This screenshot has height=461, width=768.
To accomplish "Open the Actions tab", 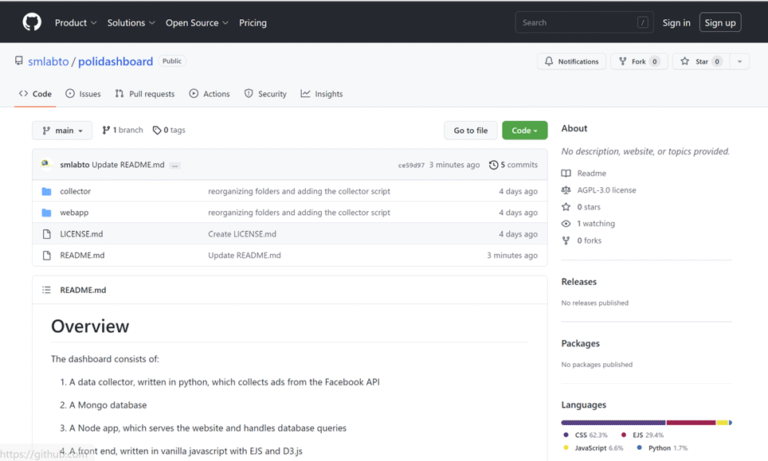I will [x=210, y=94].
